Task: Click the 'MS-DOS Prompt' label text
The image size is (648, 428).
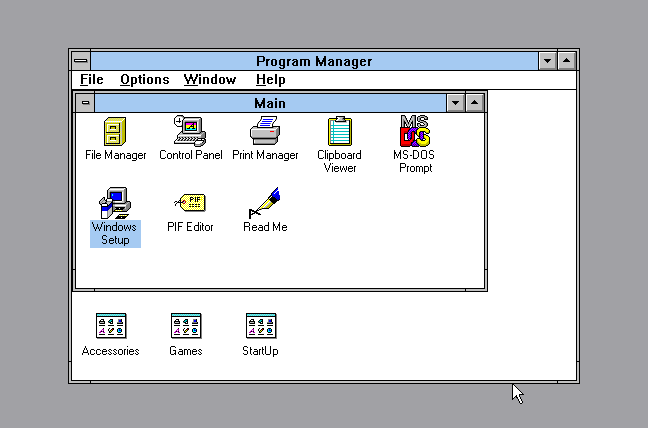Action: coord(414,162)
